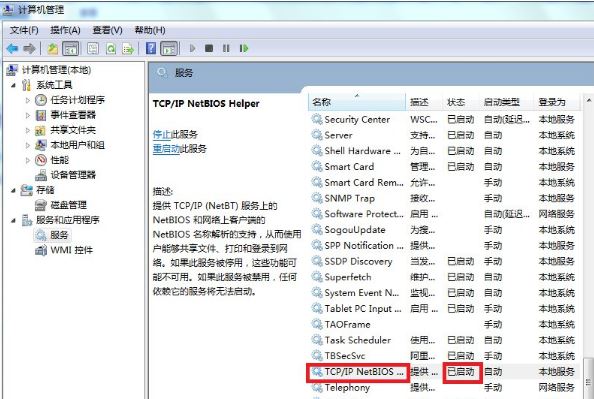Click the Restart service icon
594x399 pixels.
[x=244, y=49]
